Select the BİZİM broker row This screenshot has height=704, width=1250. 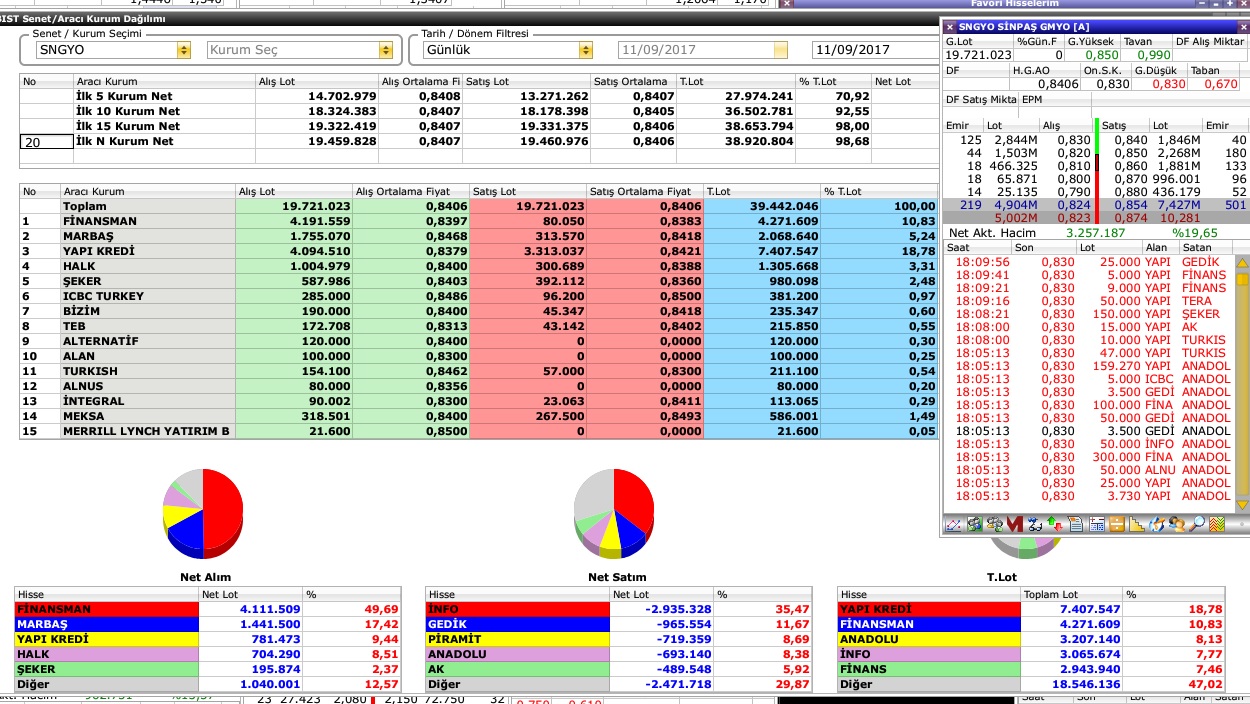pyautogui.click(x=479, y=311)
